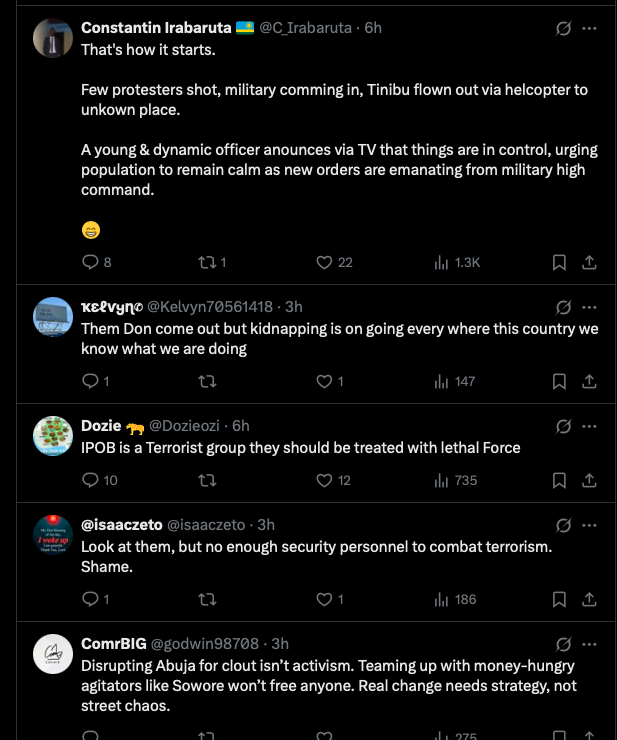Click Grok icon on Kelvyn's tweet
Viewport: 617px width, 740px height.
coord(563,306)
